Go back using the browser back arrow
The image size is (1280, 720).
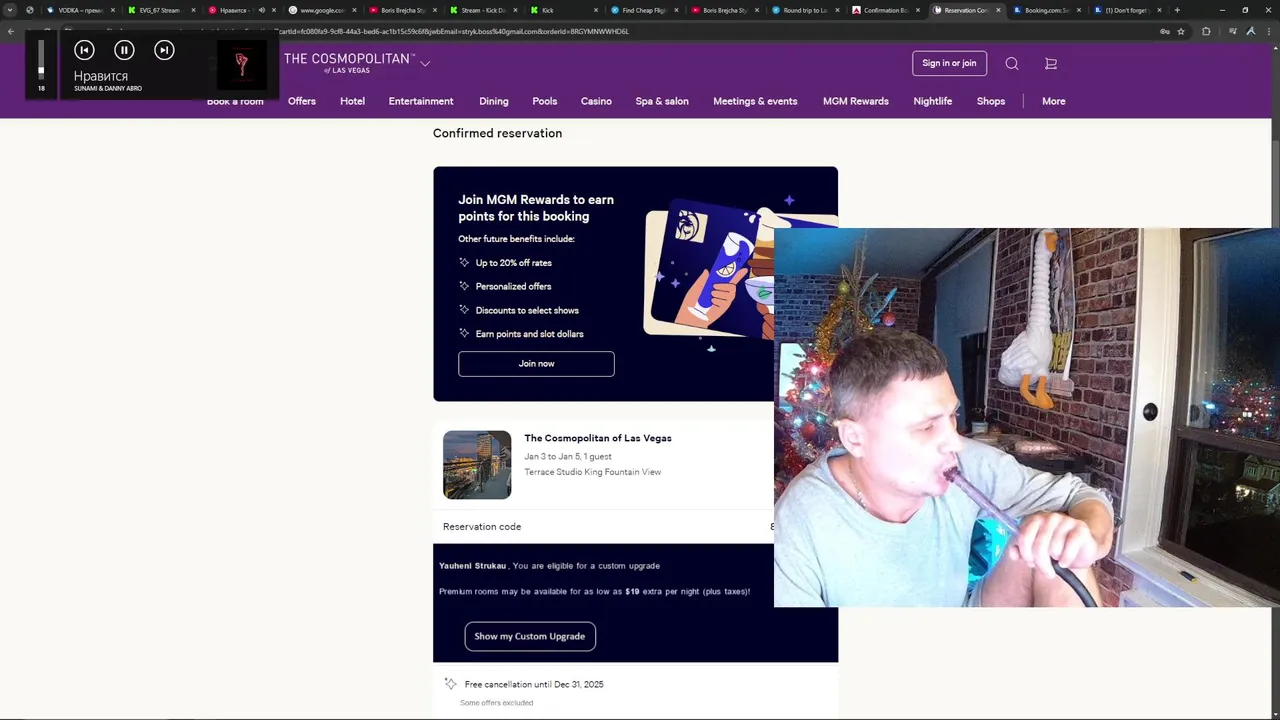click(x=11, y=31)
